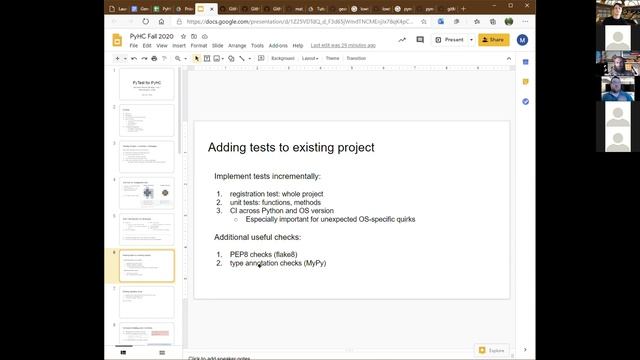The width and height of the screenshot is (640, 360).
Task: Reload the browser page
Action: (x=146, y=22)
